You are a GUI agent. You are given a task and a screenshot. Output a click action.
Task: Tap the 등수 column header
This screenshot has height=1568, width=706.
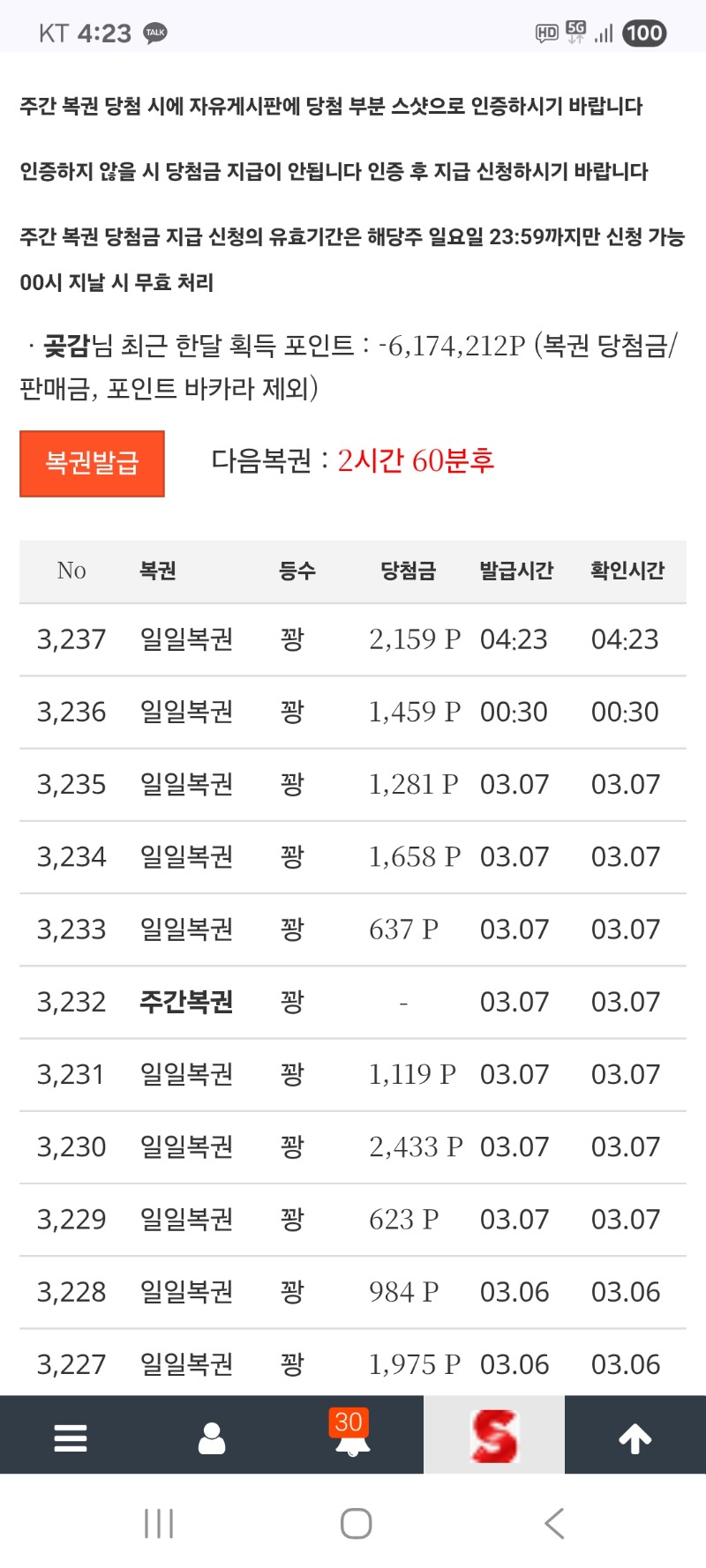tap(297, 571)
